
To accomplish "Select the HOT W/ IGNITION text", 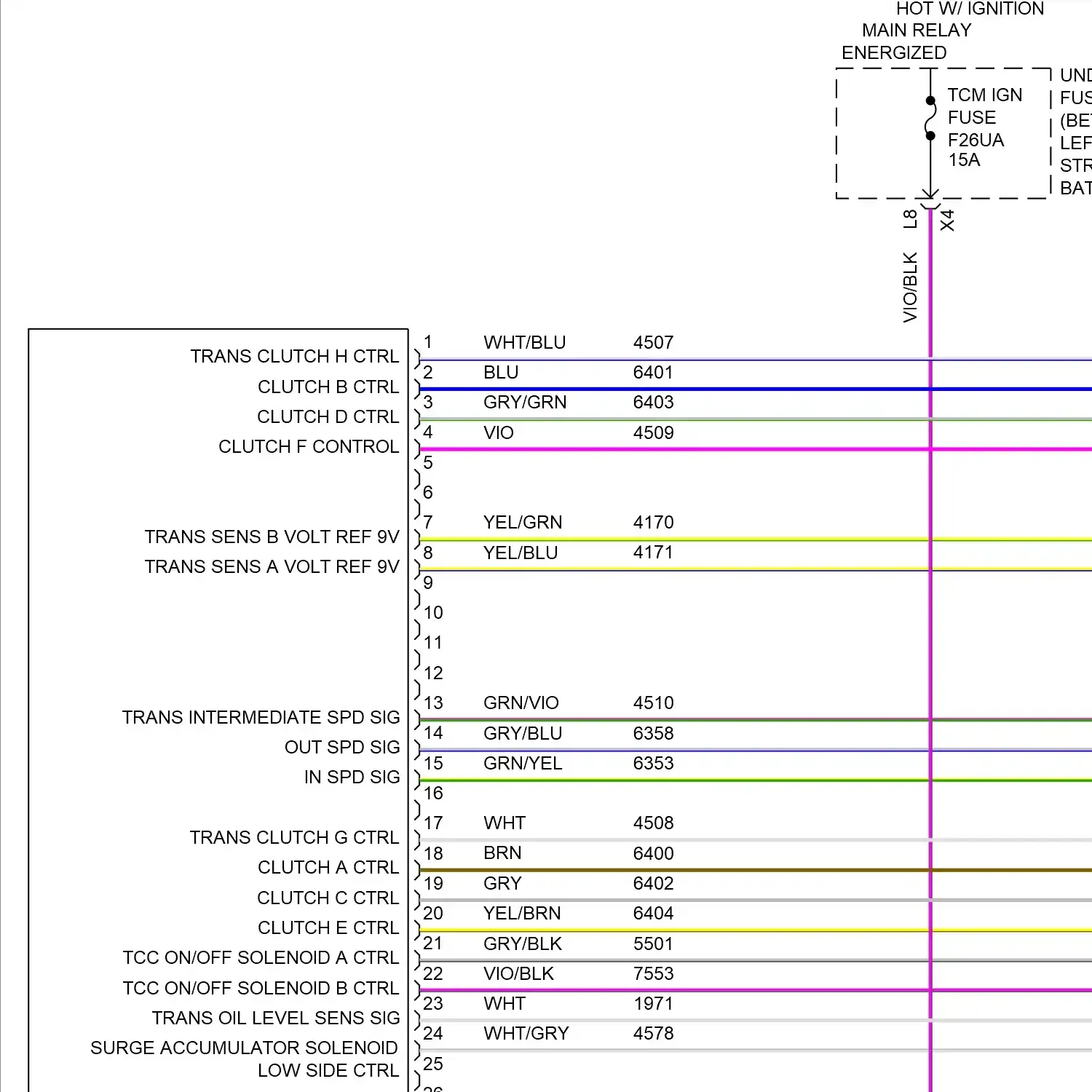I will [970, 9].
